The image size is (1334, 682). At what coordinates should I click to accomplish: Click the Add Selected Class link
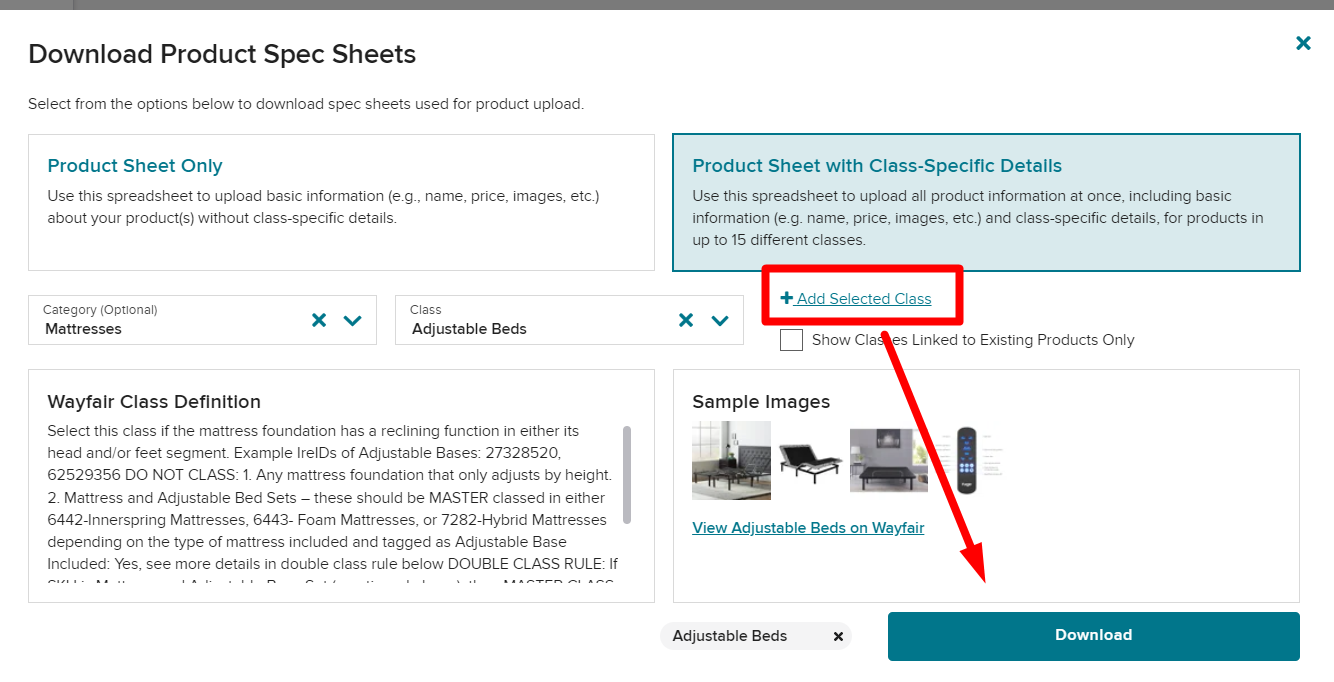[x=864, y=299]
